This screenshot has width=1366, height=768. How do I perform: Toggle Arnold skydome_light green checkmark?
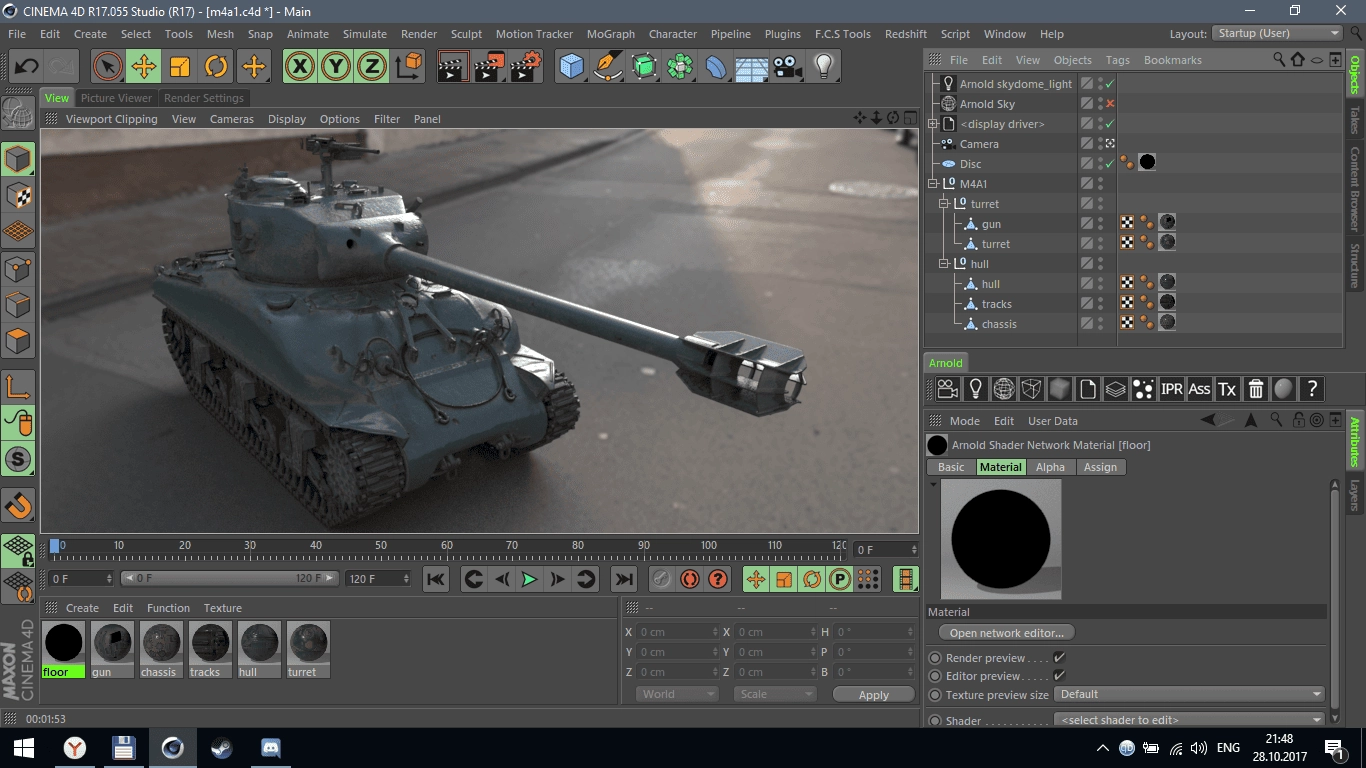1110,84
